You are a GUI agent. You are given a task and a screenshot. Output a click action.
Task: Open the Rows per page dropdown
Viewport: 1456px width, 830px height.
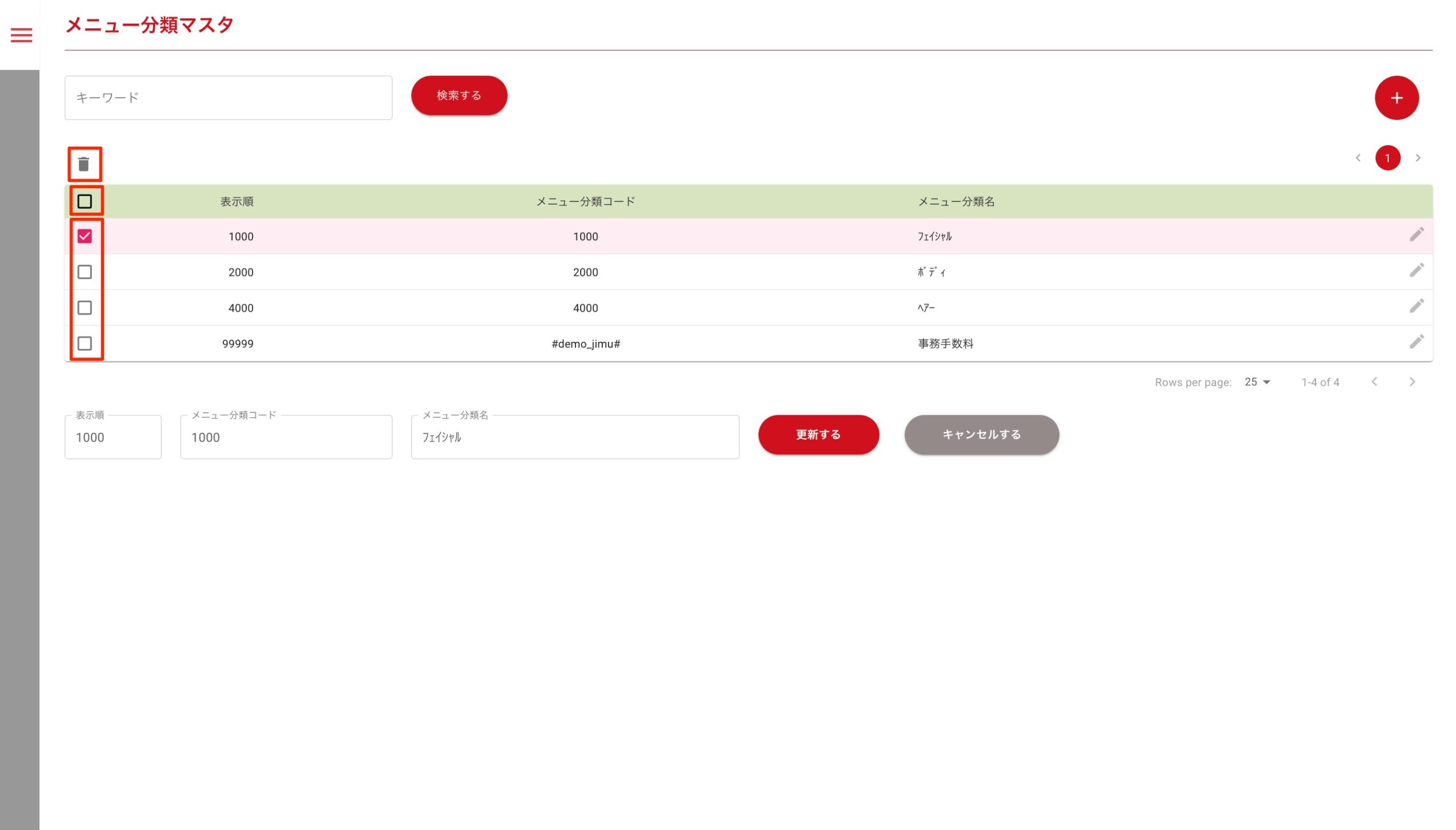1256,382
